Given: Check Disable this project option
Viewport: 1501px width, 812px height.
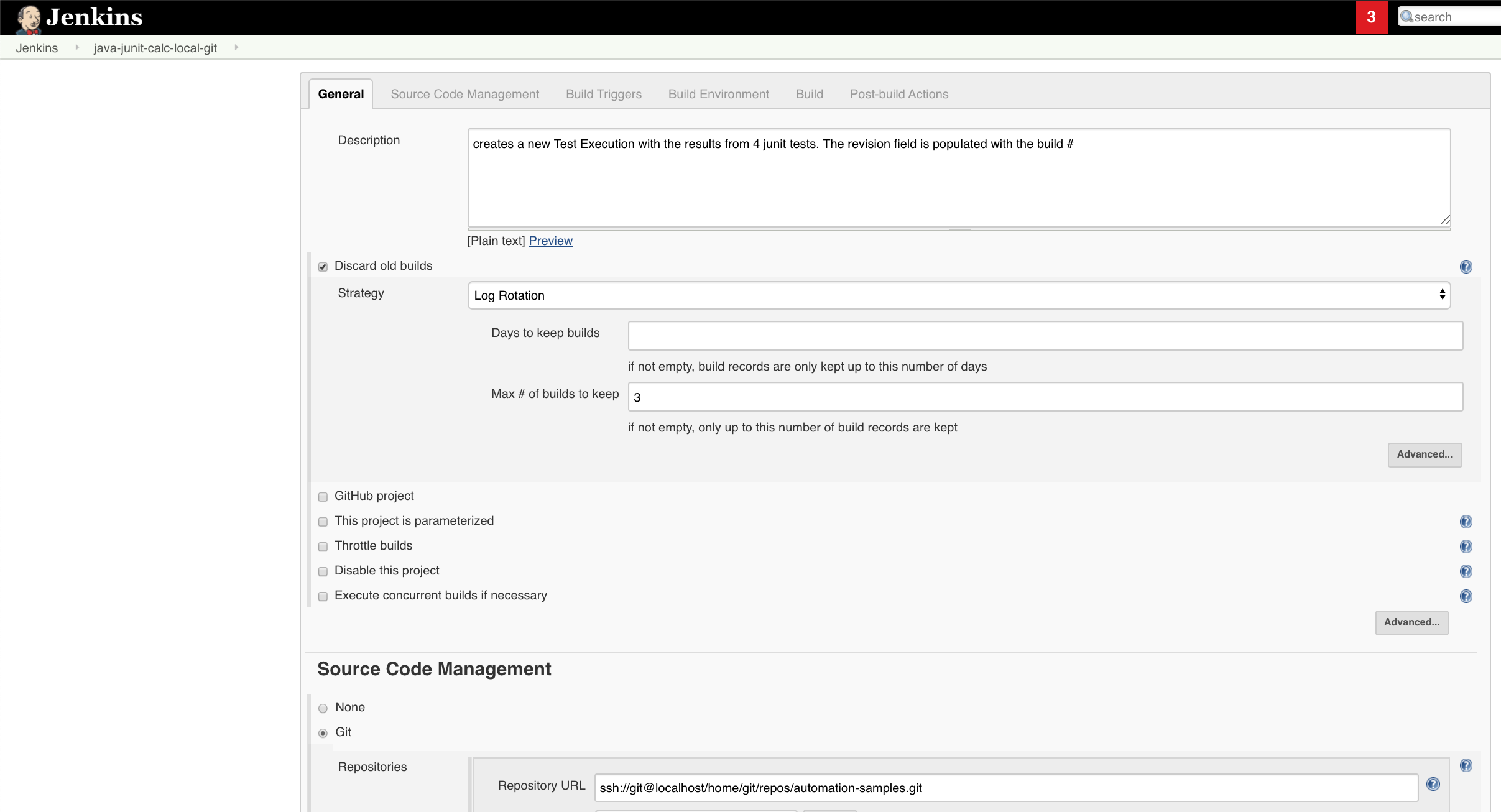Looking at the screenshot, I should point(323,571).
